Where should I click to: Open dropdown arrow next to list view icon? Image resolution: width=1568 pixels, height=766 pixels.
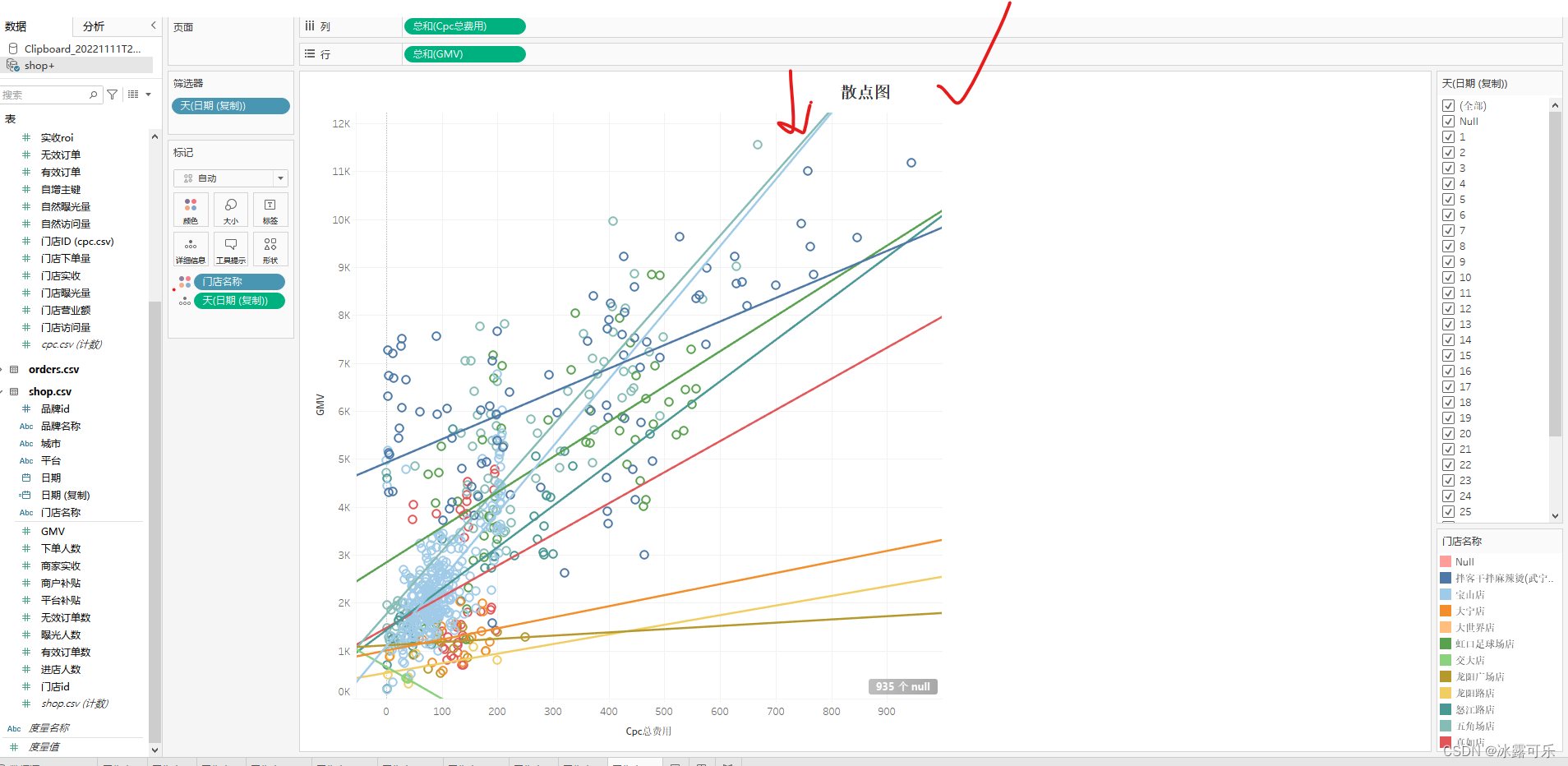(x=148, y=95)
